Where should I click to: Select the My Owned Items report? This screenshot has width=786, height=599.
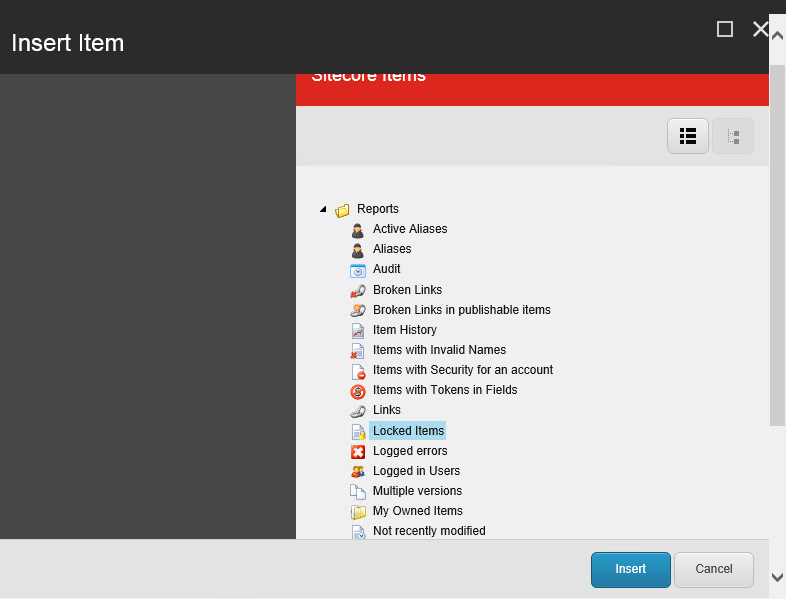coord(418,511)
